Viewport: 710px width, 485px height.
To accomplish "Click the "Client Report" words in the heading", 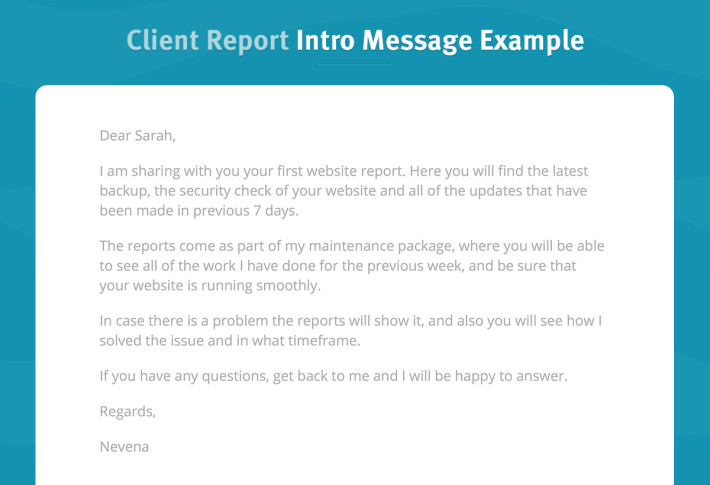I will coord(207,41).
